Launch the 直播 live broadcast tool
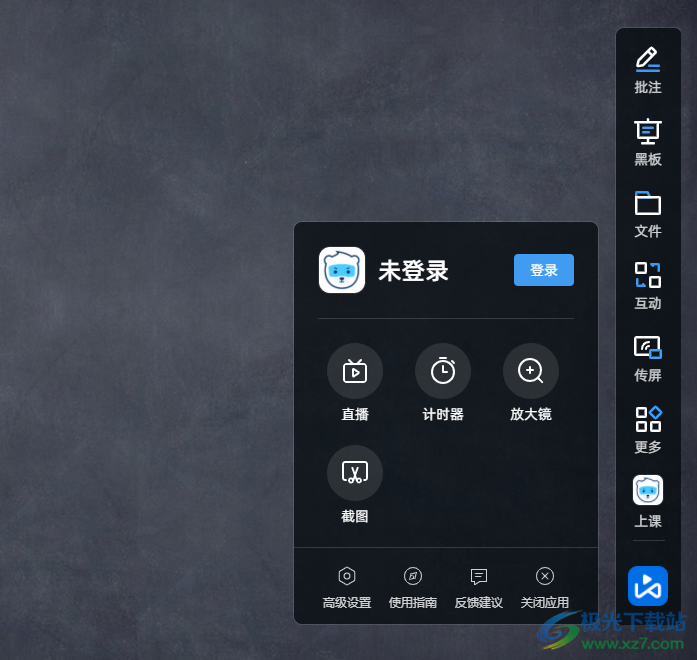The image size is (697, 660). coord(355,372)
